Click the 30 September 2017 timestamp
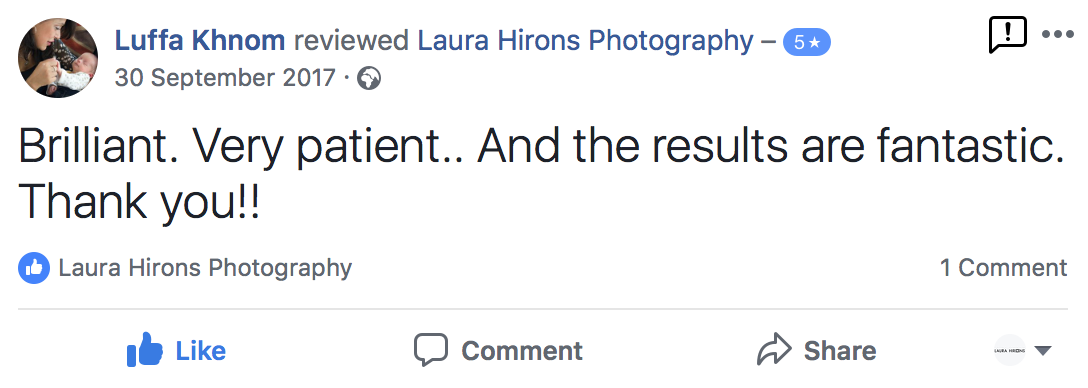This screenshot has height=388, width=1088. tap(225, 78)
